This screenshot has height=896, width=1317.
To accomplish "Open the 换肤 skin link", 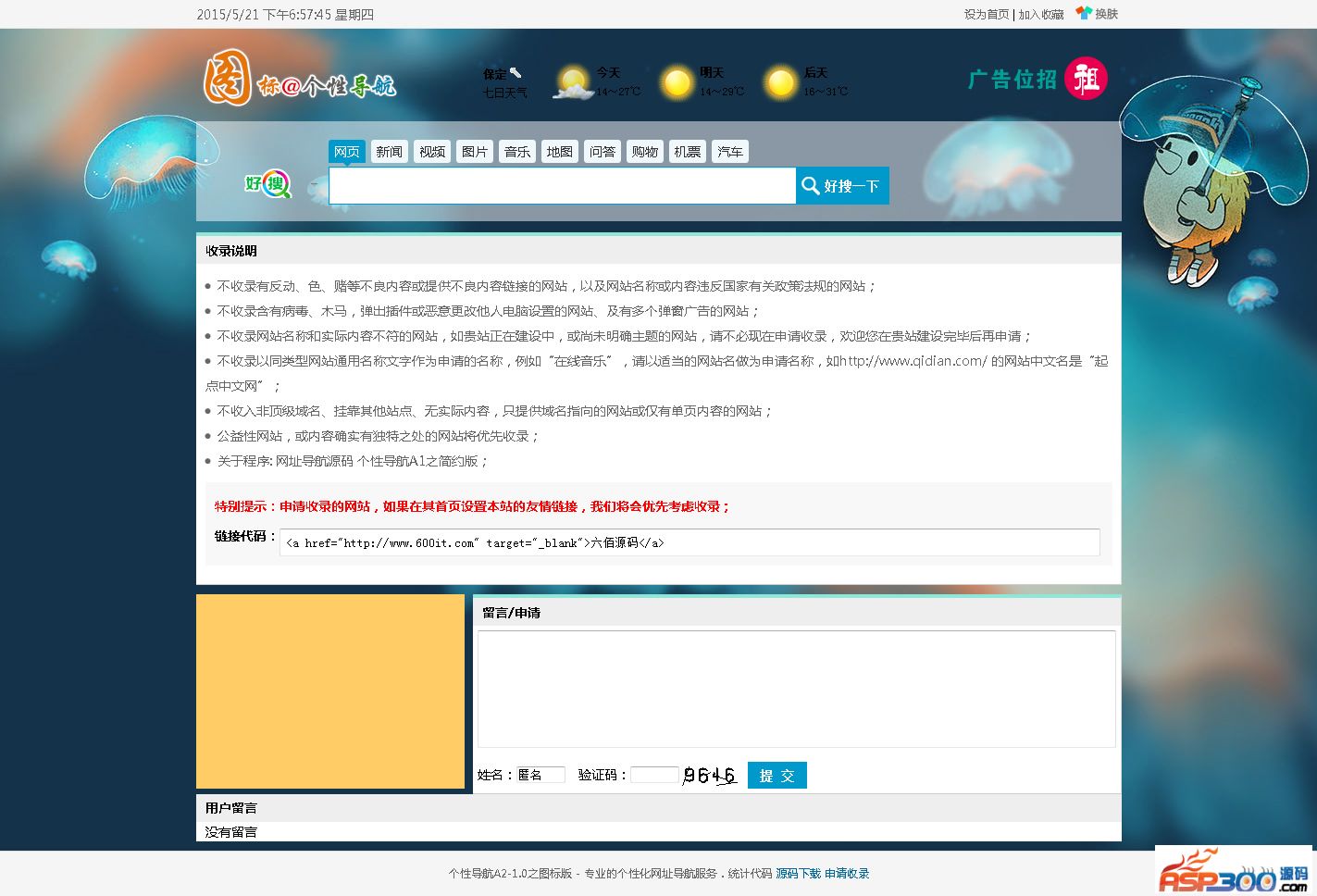I will click(x=1107, y=14).
